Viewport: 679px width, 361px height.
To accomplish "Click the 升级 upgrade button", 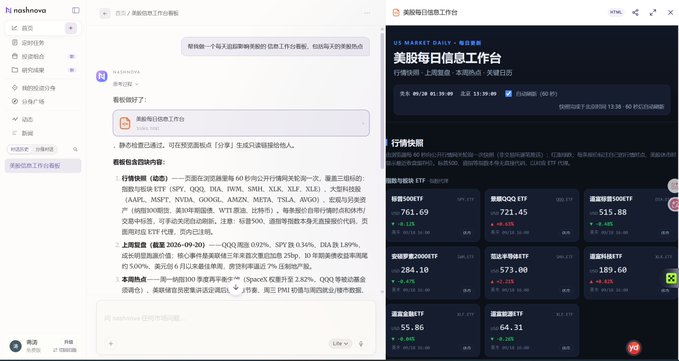I will coord(68,342).
